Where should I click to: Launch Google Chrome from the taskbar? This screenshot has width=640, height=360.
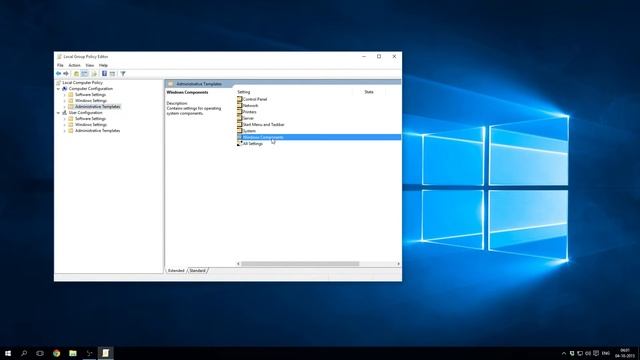[x=56, y=353]
